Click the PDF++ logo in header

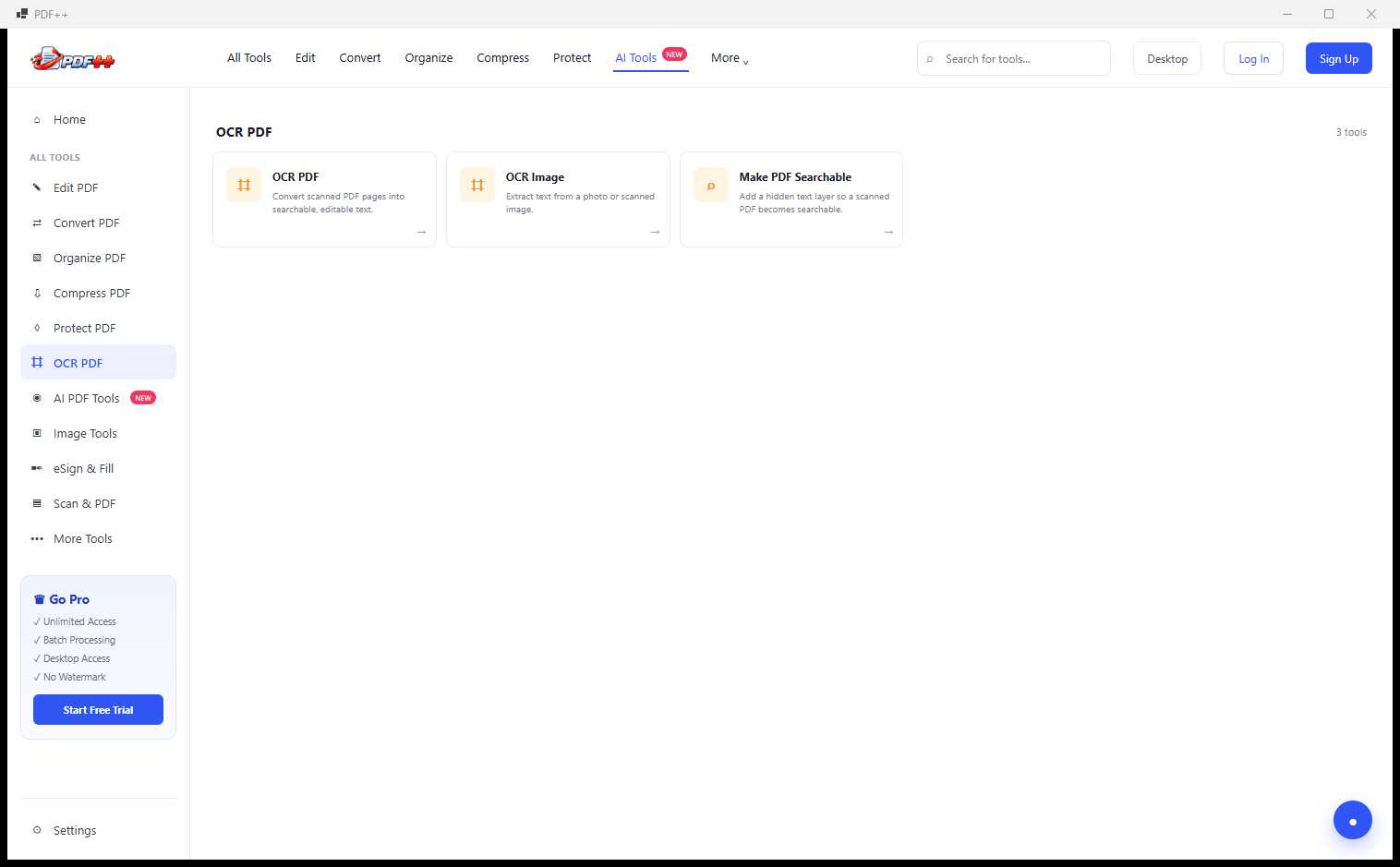point(72,59)
